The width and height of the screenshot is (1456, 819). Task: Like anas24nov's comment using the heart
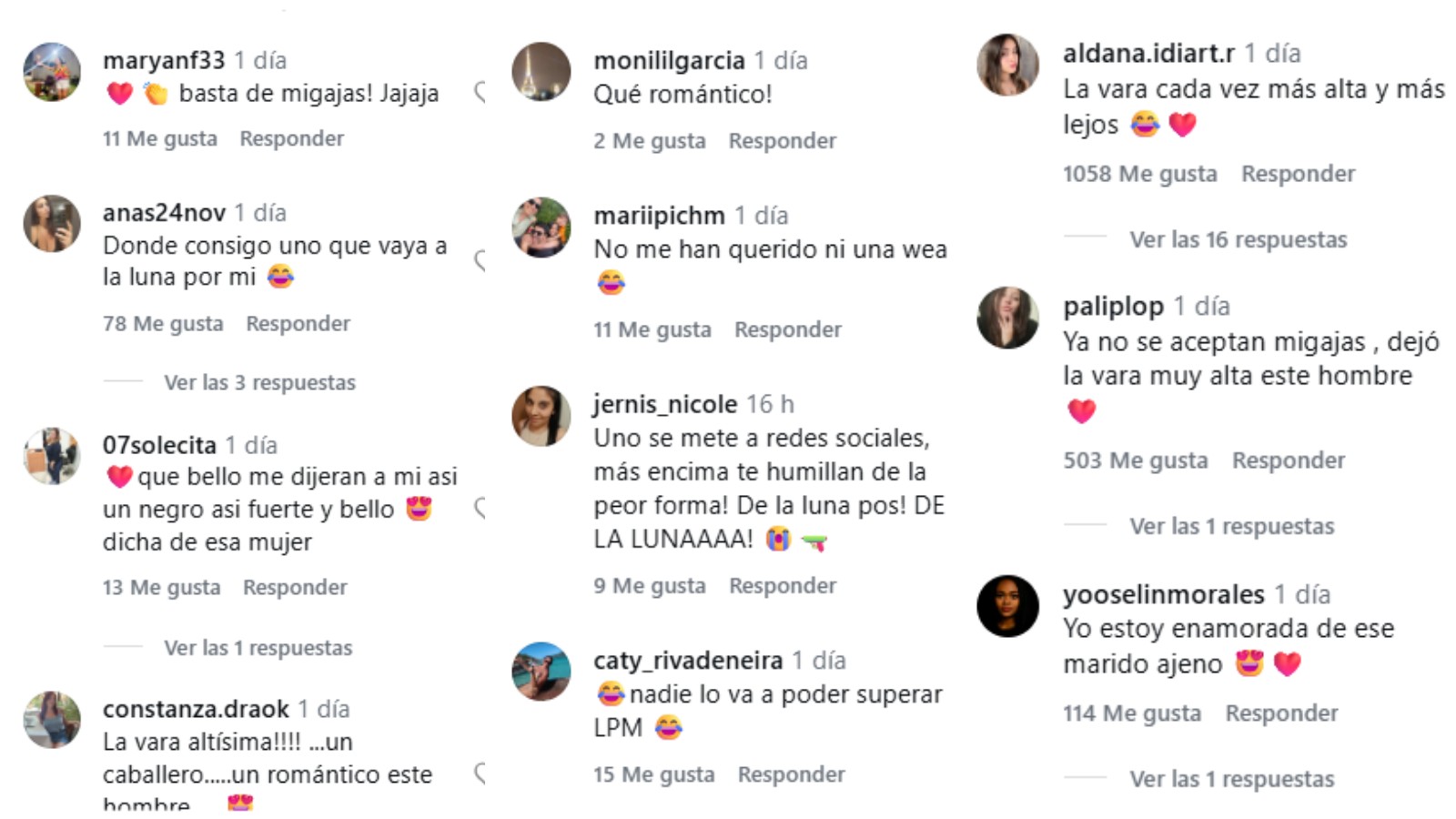tap(480, 262)
